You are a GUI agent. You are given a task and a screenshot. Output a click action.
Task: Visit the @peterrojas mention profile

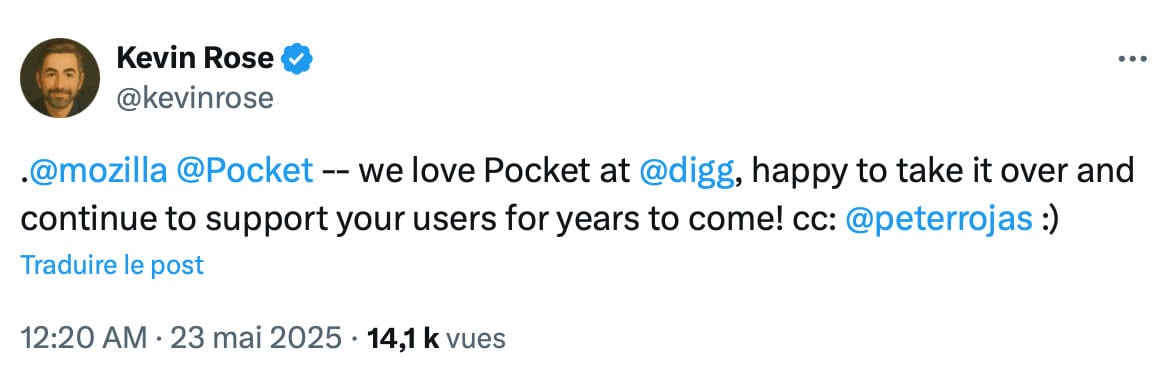[x=939, y=220]
